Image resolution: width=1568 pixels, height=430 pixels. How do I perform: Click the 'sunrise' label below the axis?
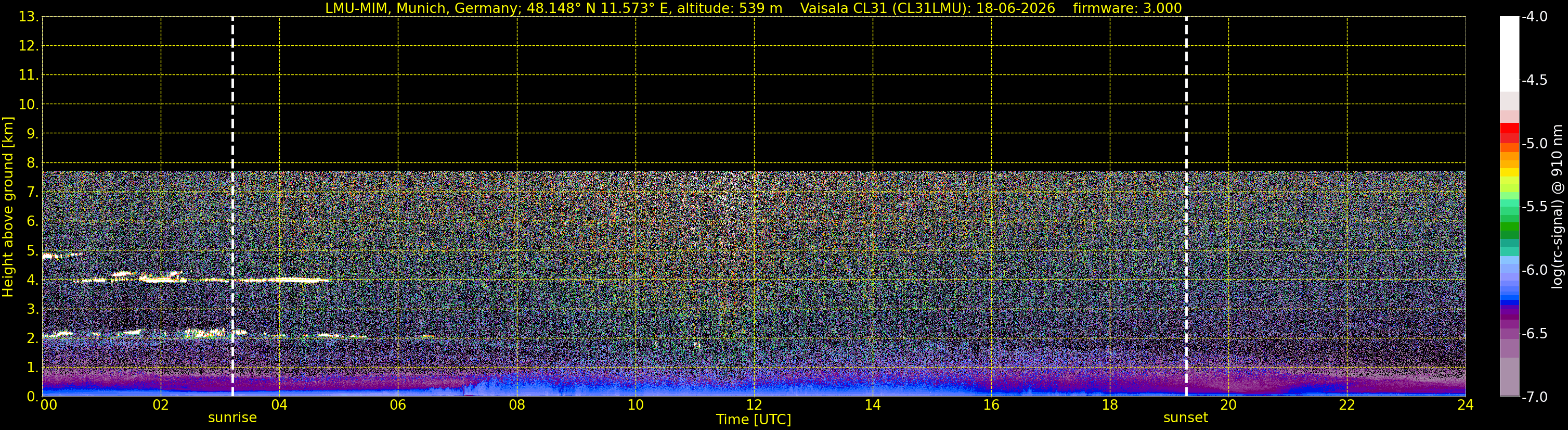[232, 418]
